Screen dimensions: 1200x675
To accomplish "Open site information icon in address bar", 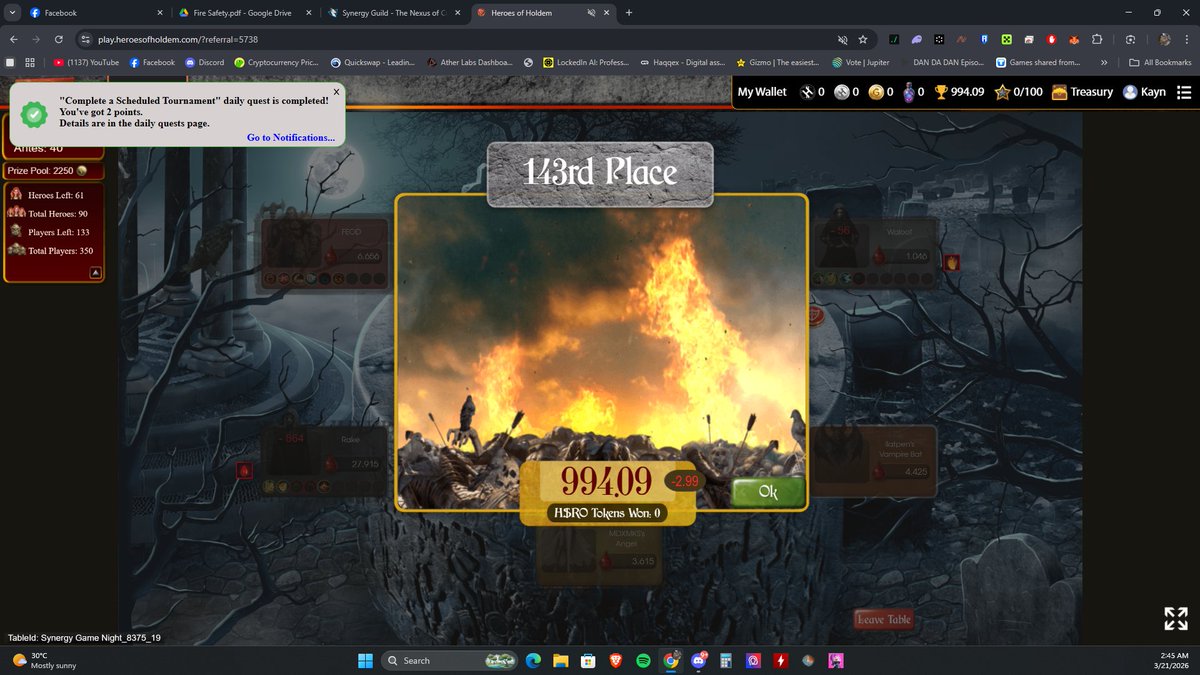I will point(87,39).
